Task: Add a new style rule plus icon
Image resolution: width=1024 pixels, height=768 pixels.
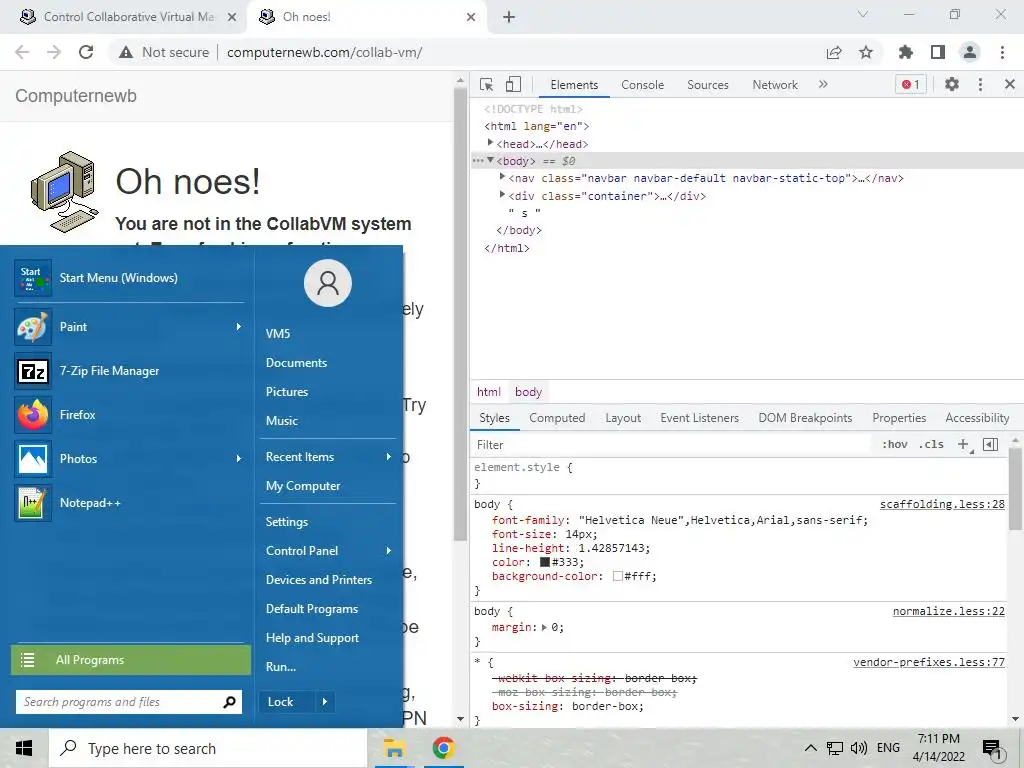Action: pyautogui.click(x=963, y=445)
